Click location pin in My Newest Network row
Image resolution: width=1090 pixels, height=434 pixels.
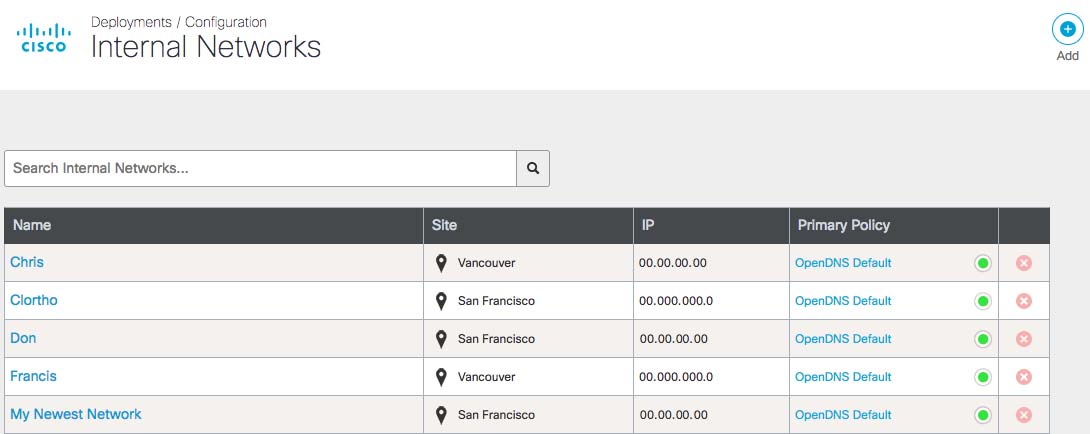(441, 415)
